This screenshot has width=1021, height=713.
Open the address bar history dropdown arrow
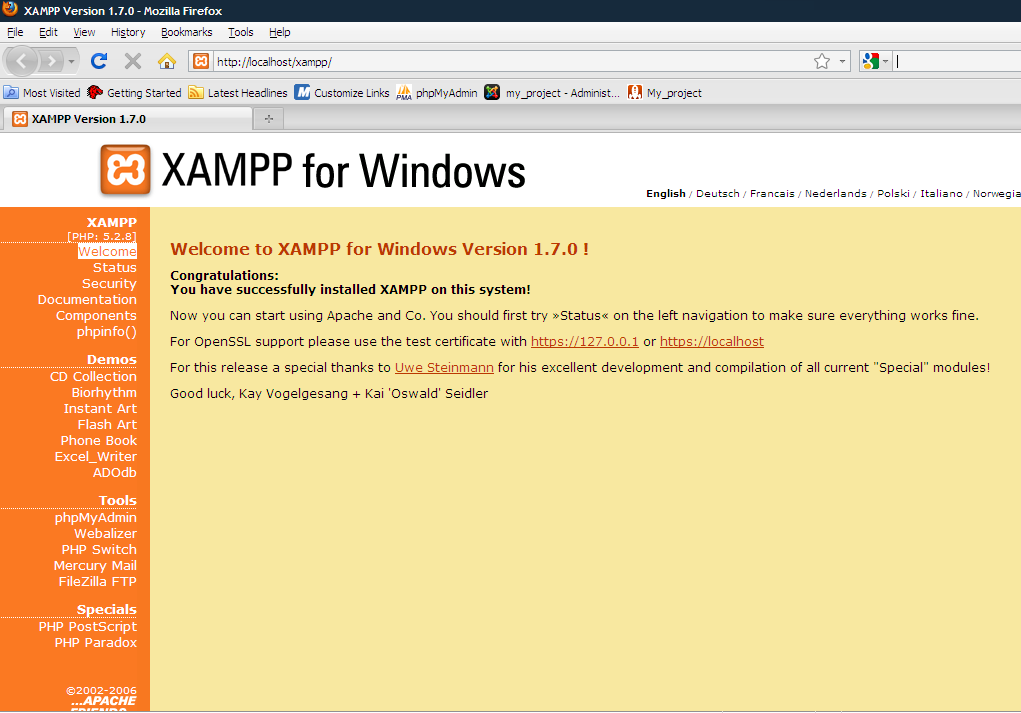pos(842,62)
